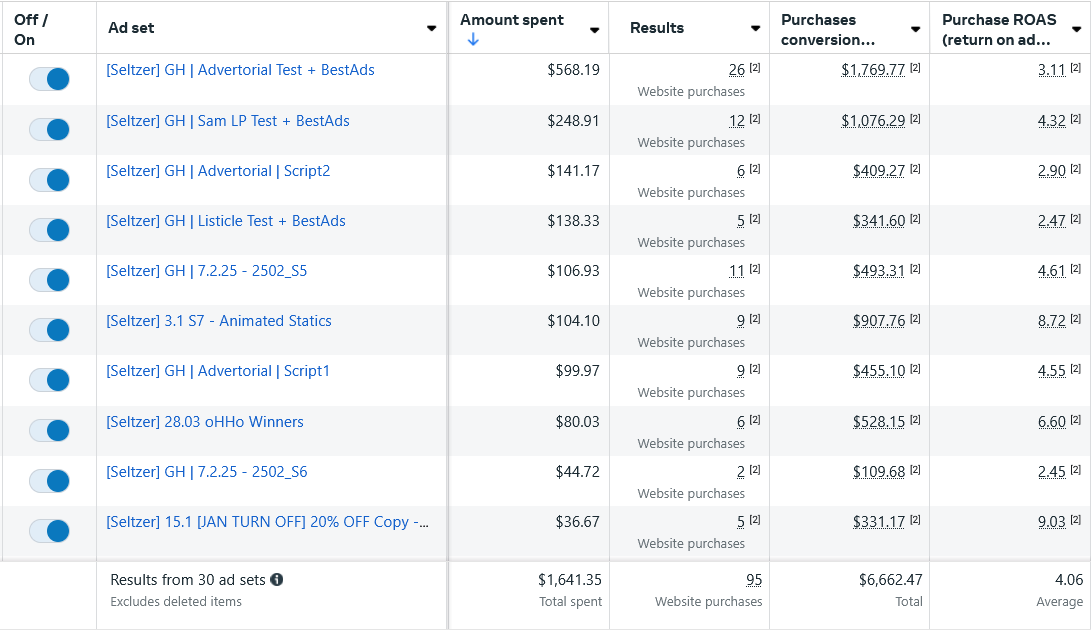Open the Purchases conversion column dropdown arrow
This screenshot has width=1091, height=633.
(916, 29)
